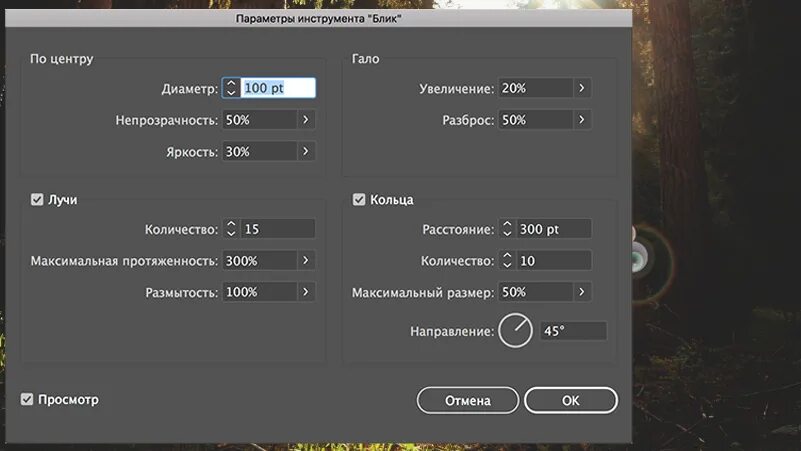Expand the Увеличение slider arrow
The height and width of the screenshot is (451, 801).
pyautogui.click(x=582, y=88)
